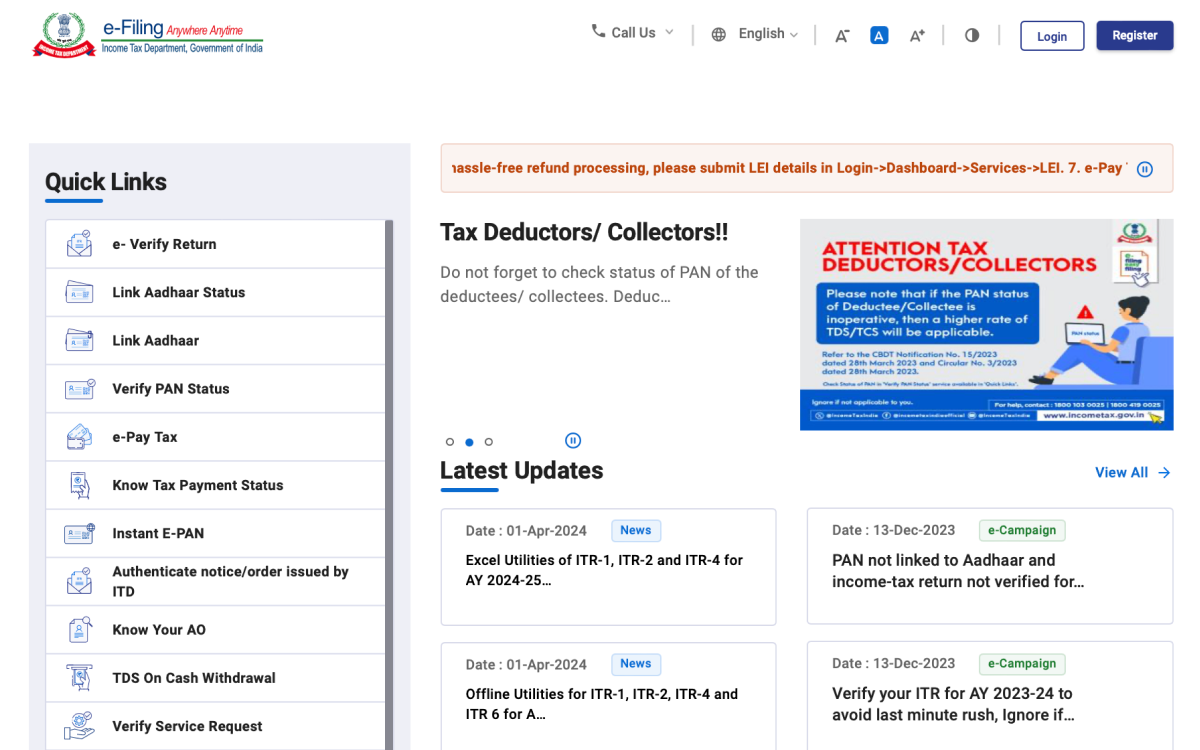Toggle high contrast mode icon
This screenshot has height=750, width=1200.
coord(972,35)
